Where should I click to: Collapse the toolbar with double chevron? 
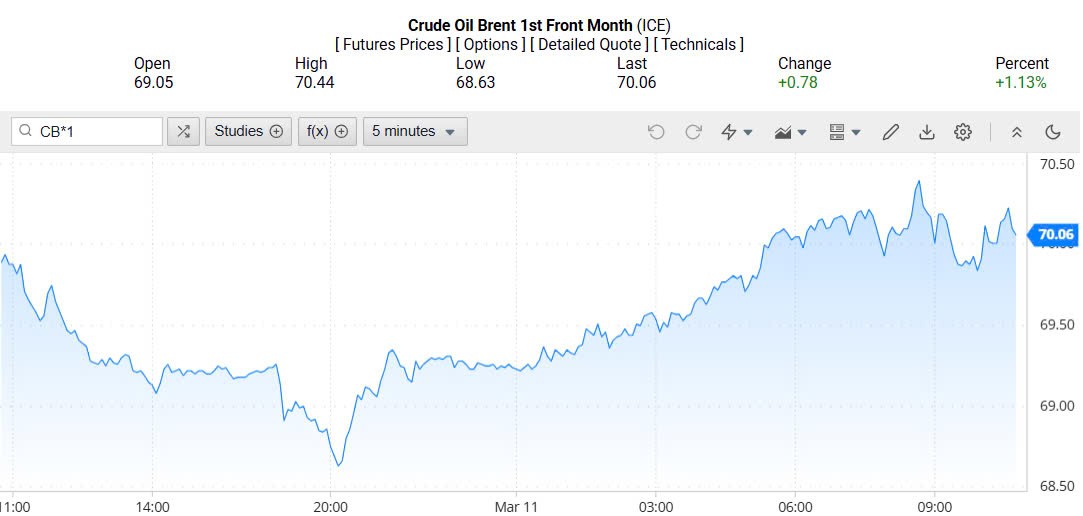pos(1017,132)
